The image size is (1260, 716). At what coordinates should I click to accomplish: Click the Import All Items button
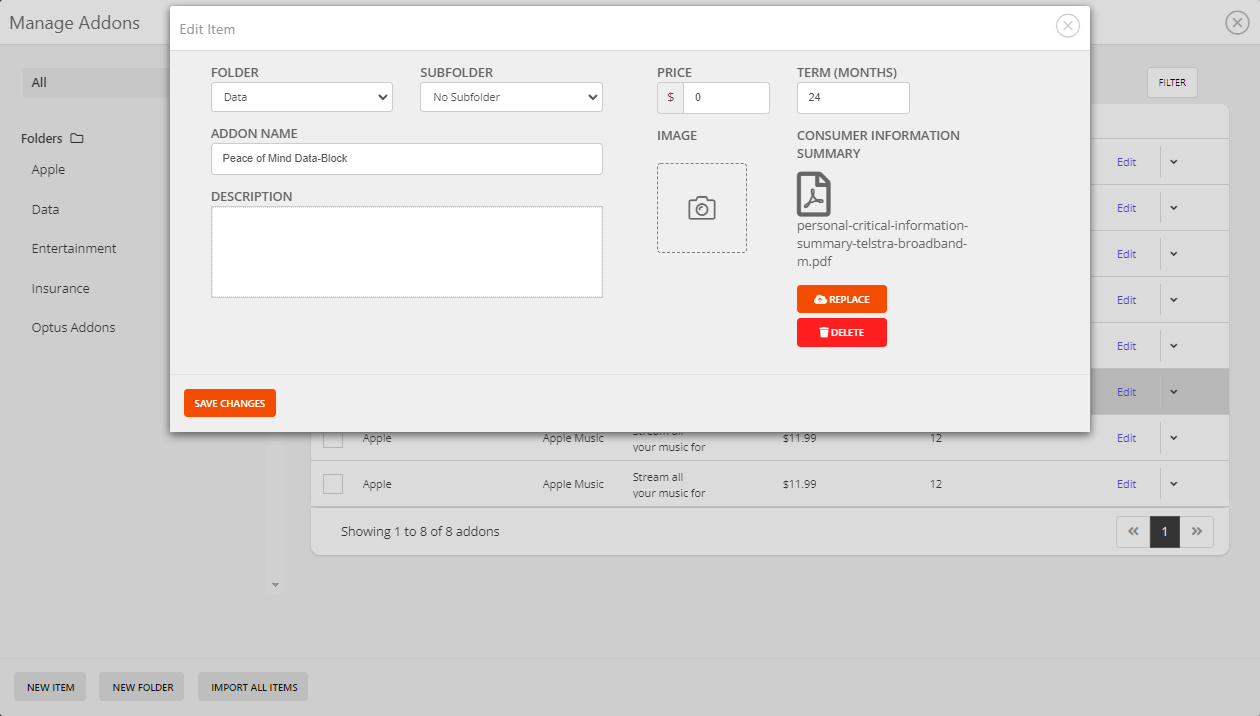[254, 687]
